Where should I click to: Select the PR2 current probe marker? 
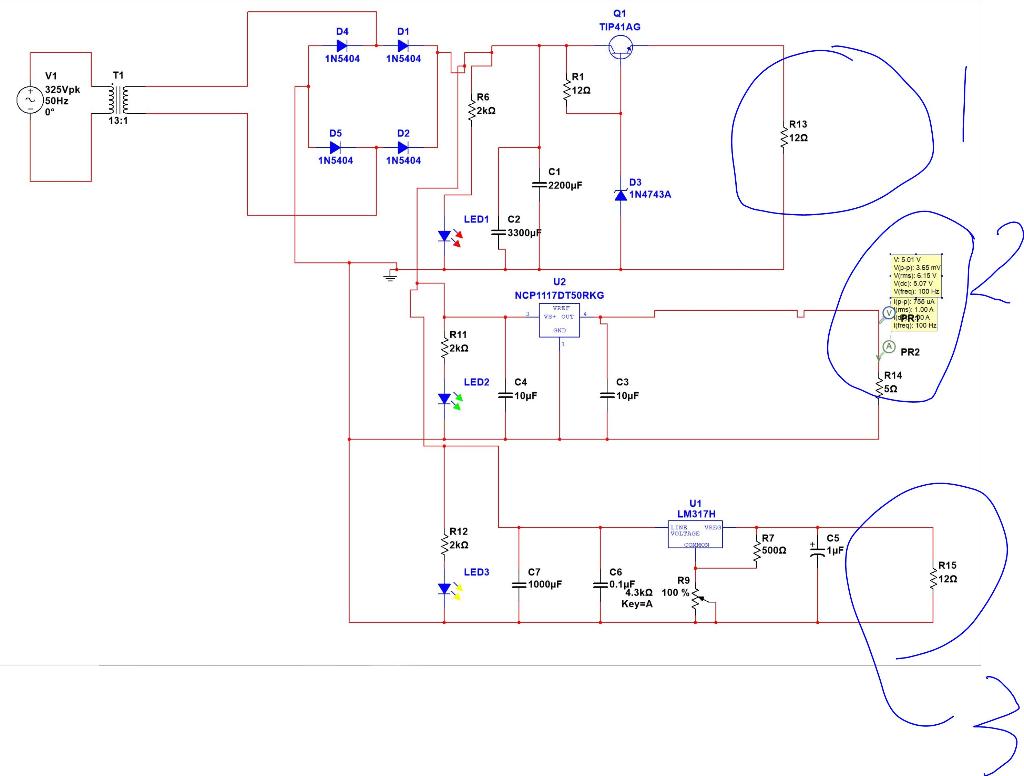click(x=888, y=347)
